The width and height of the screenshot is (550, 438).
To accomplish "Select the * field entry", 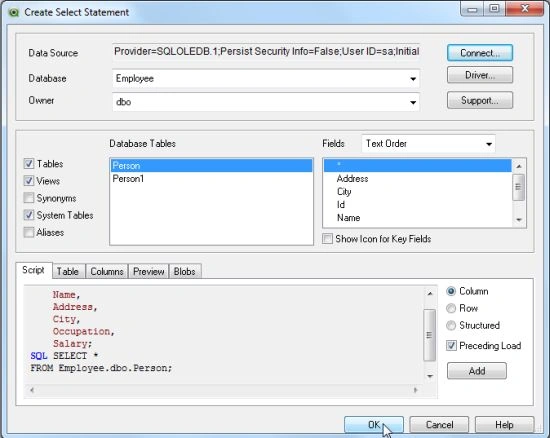I will [x=417, y=166].
